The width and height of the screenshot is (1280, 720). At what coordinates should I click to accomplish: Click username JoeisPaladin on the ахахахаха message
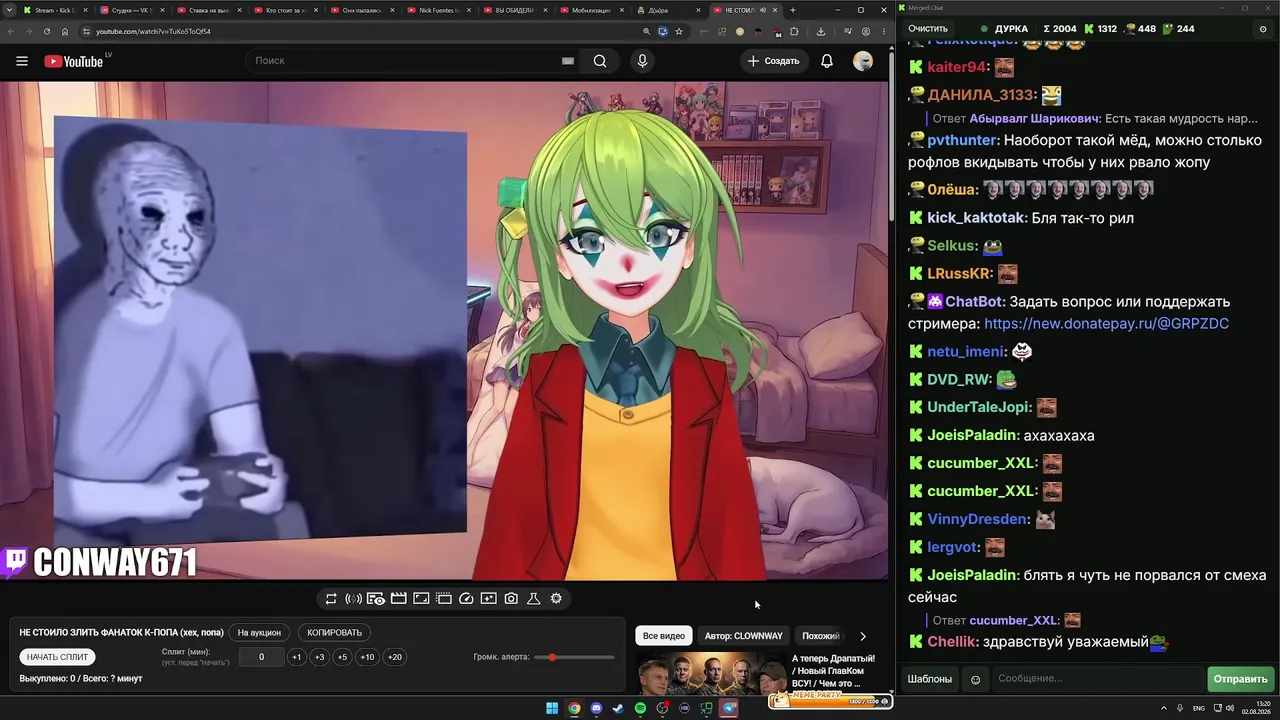point(973,436)
